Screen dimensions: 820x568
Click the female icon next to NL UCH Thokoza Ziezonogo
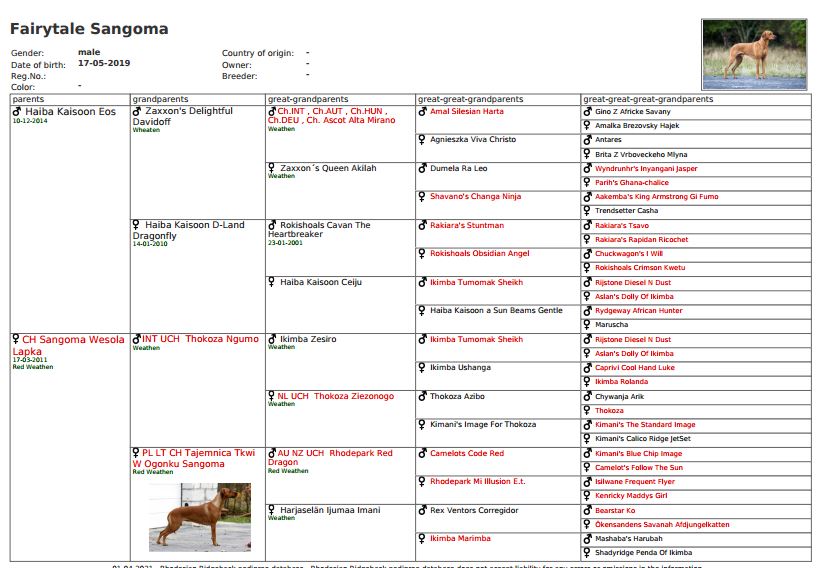click(x=271, y=395)
